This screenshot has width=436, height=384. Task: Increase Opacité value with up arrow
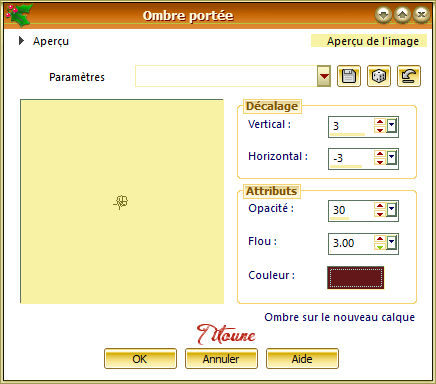[380, 206]
